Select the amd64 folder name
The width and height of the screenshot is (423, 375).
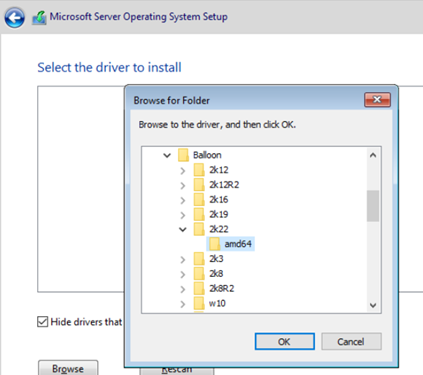238,244
